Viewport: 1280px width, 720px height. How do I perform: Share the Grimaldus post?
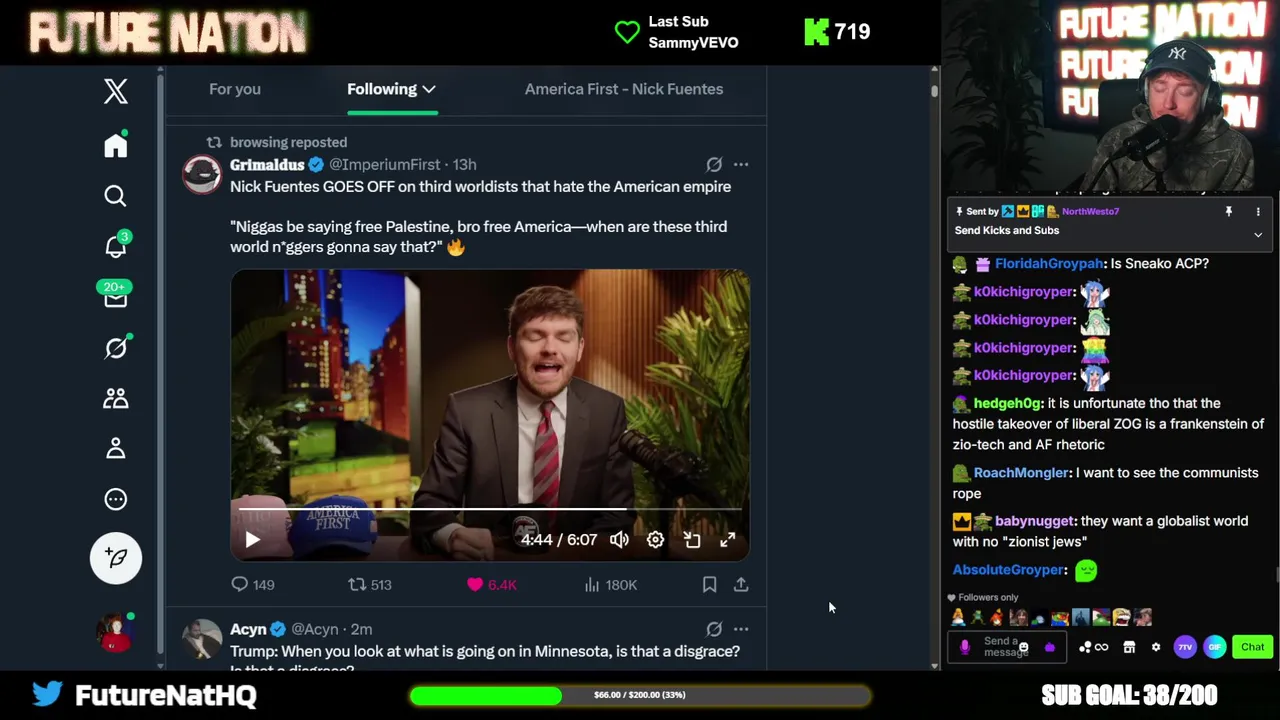click(x=741, y=585)
